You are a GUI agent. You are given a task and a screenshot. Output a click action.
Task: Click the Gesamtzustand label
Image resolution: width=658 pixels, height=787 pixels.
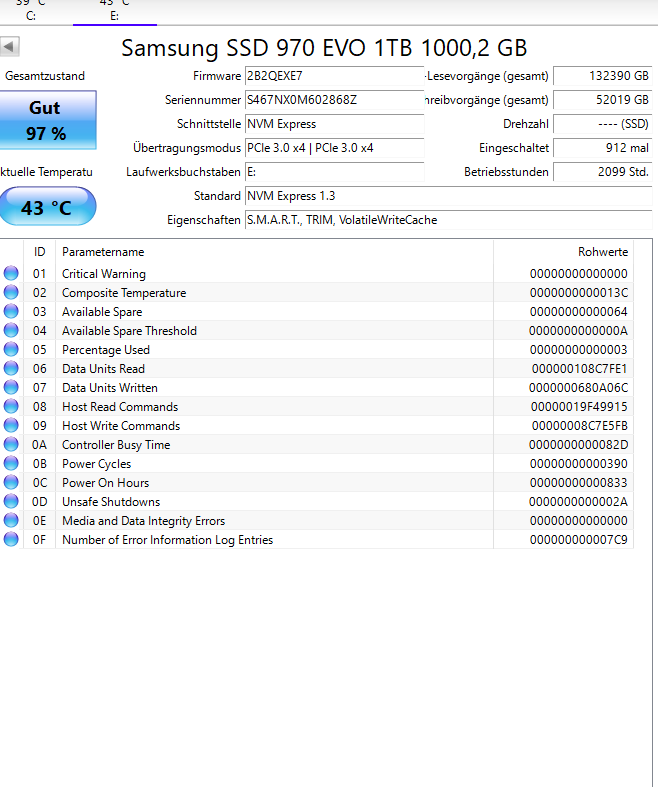(45, 76)
